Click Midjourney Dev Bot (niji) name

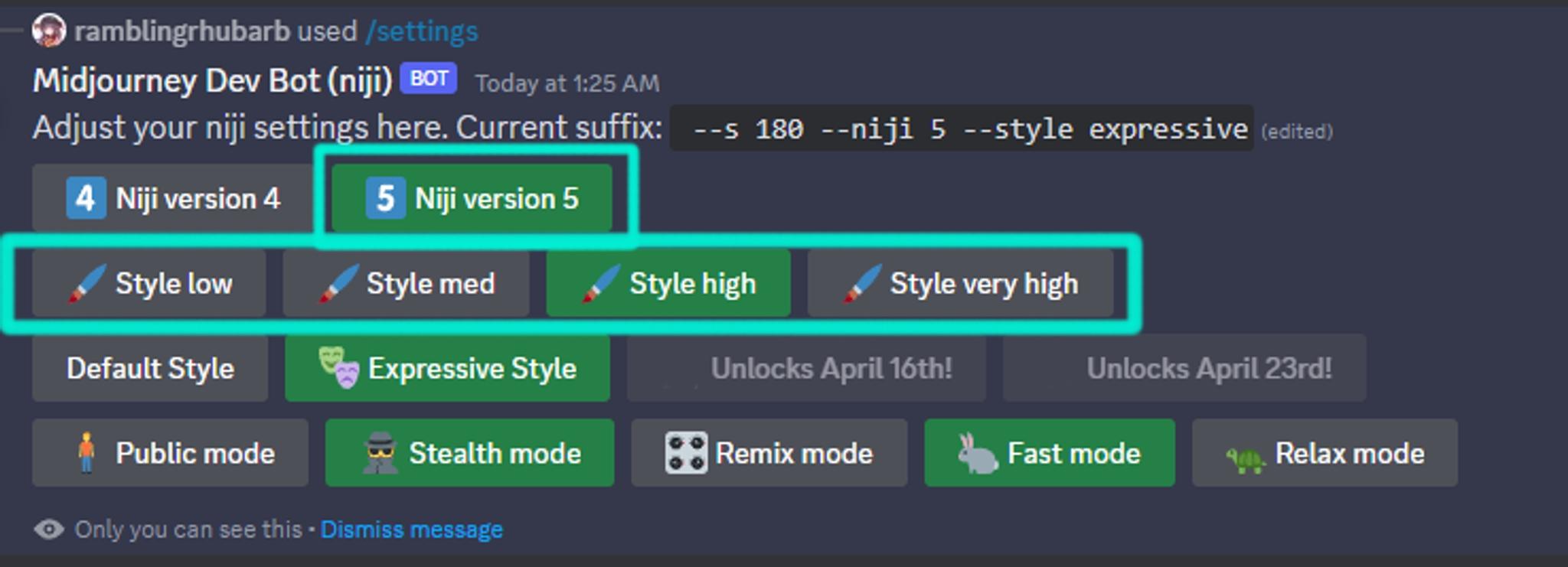(212, 80)
